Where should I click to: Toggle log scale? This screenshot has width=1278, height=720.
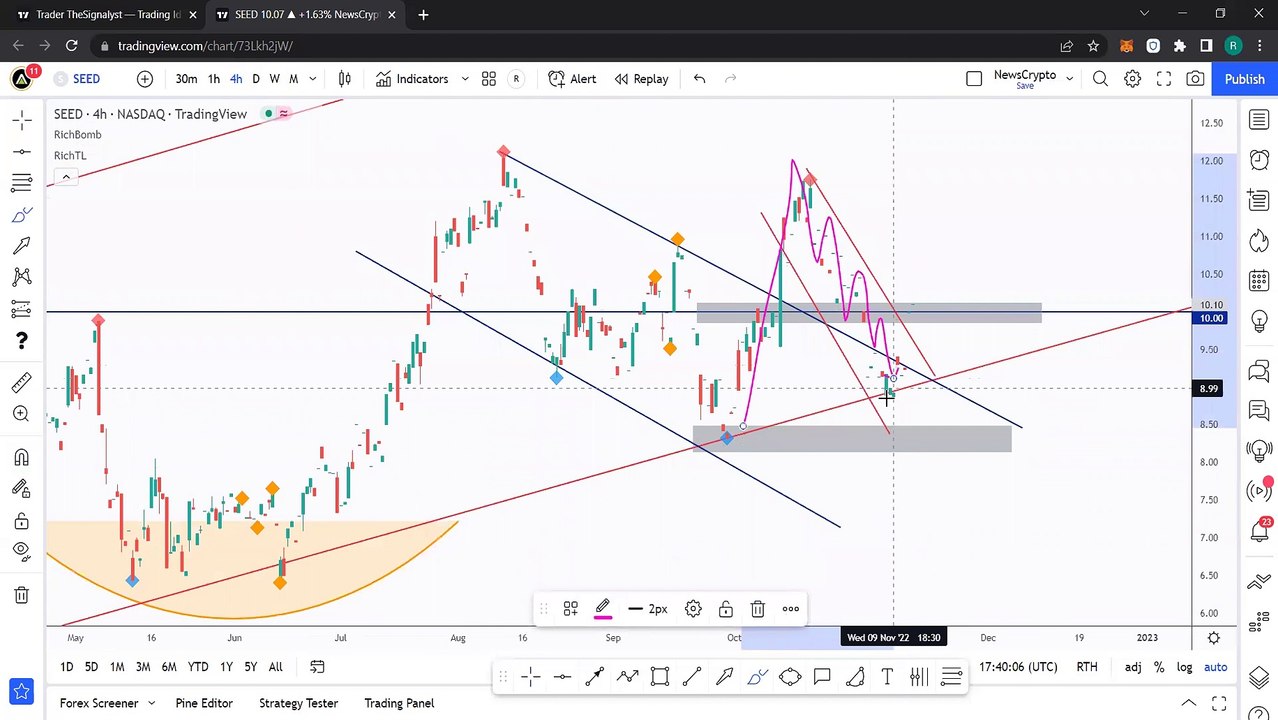1184,667
